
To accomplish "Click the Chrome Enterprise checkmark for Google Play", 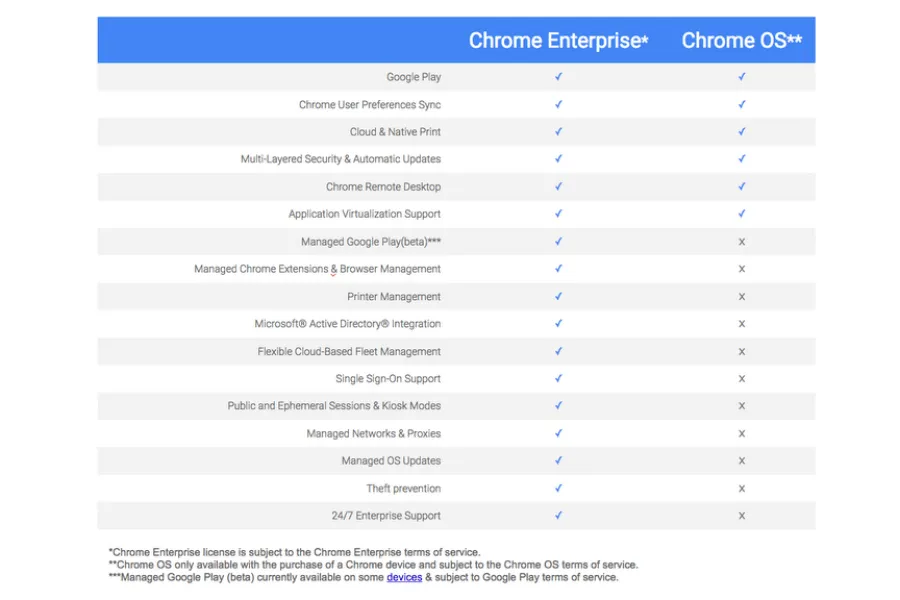I will (558, 77).
